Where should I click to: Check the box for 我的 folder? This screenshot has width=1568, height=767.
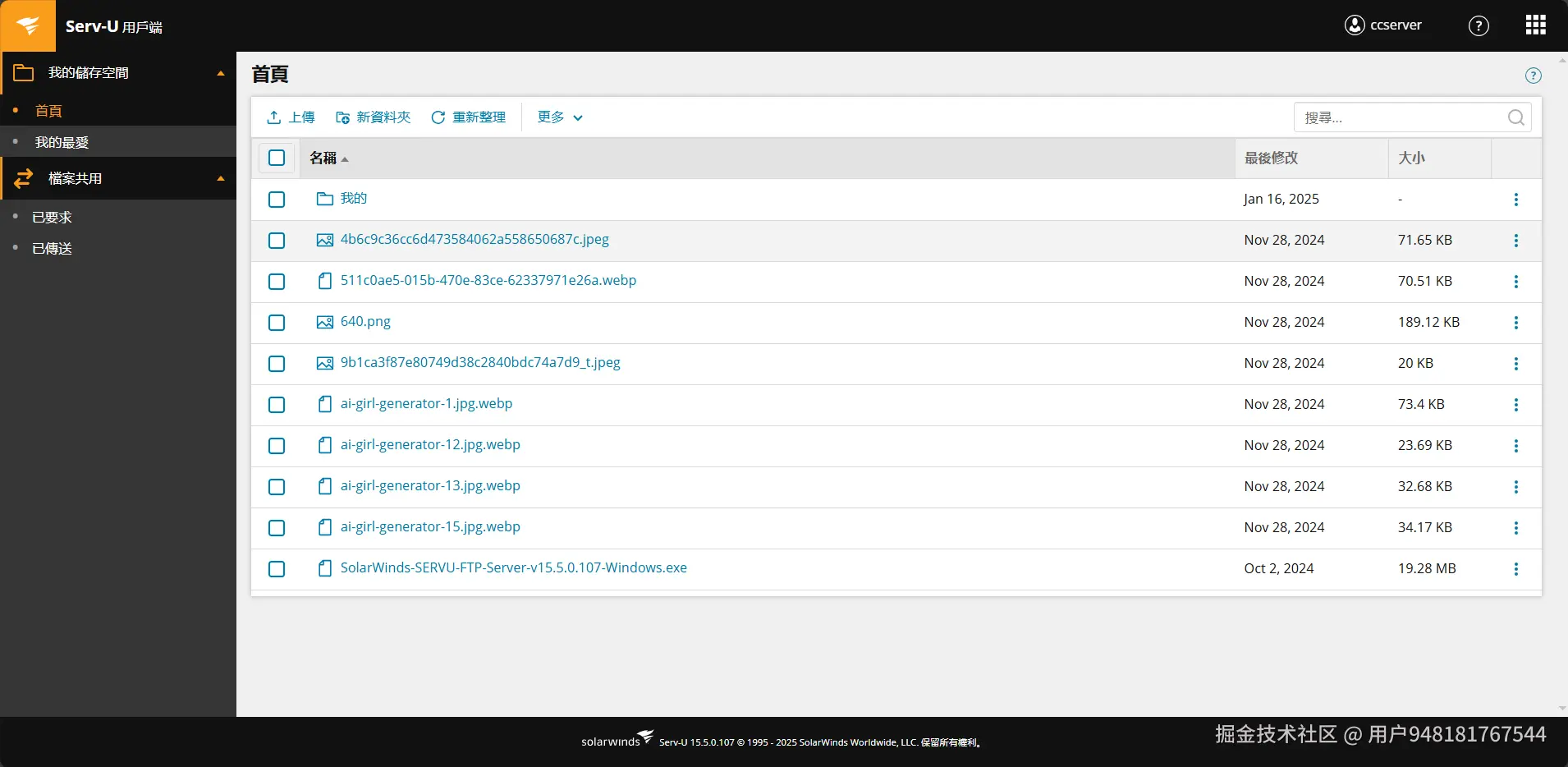pyautogui.click(x=277, y=200)
